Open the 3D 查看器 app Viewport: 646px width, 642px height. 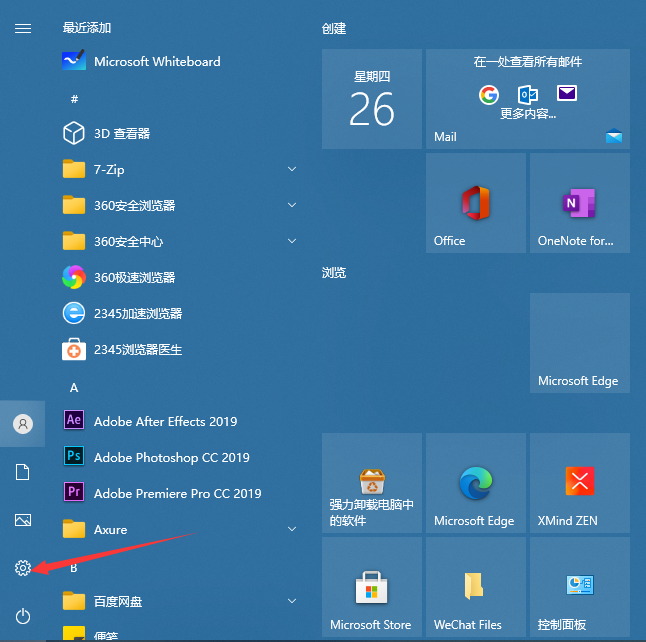pos(121,133)
